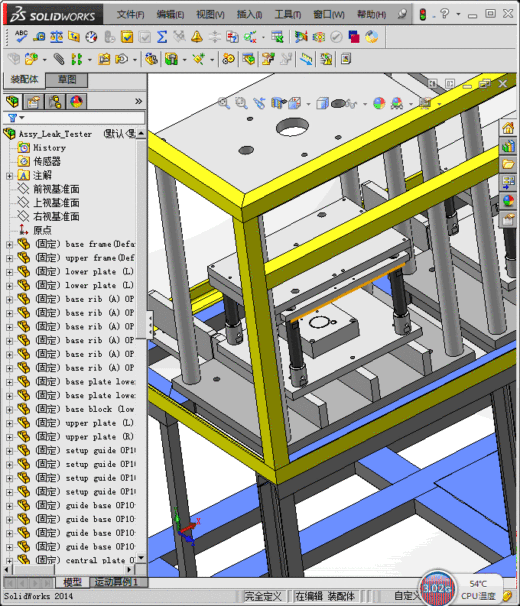Screen dimensions: 520x606
Task: Select the Display Style cube icon
Action: [x=322, y=103]
